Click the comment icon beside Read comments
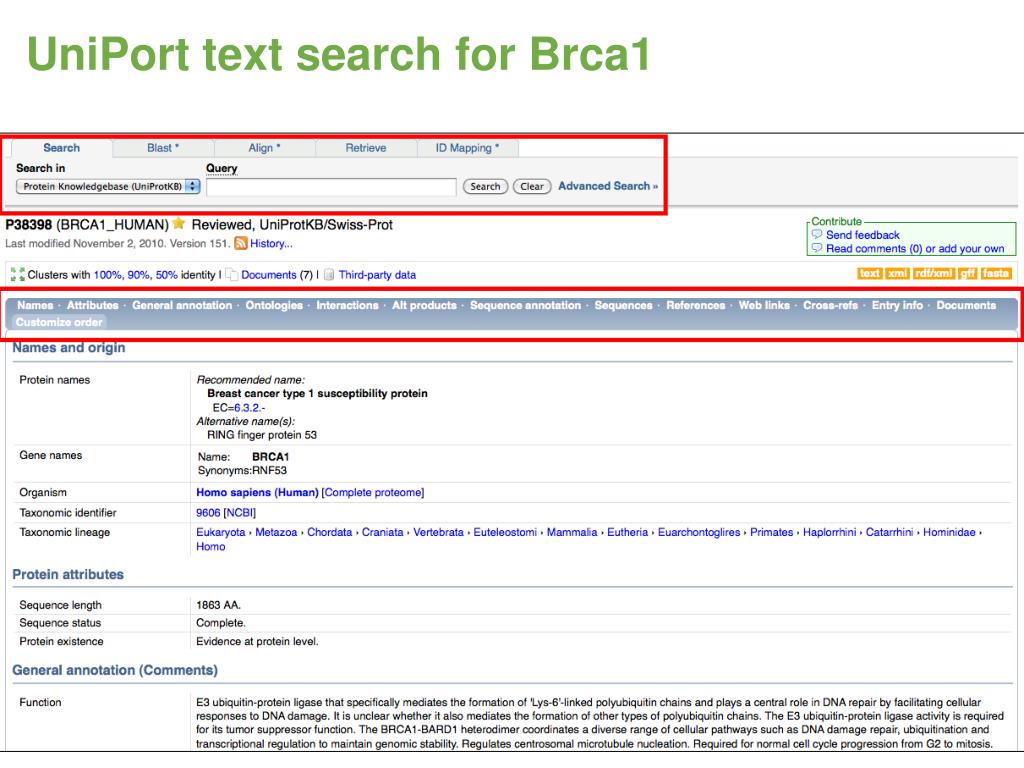The image size is (1024, 768). click(x=816, y=248)
